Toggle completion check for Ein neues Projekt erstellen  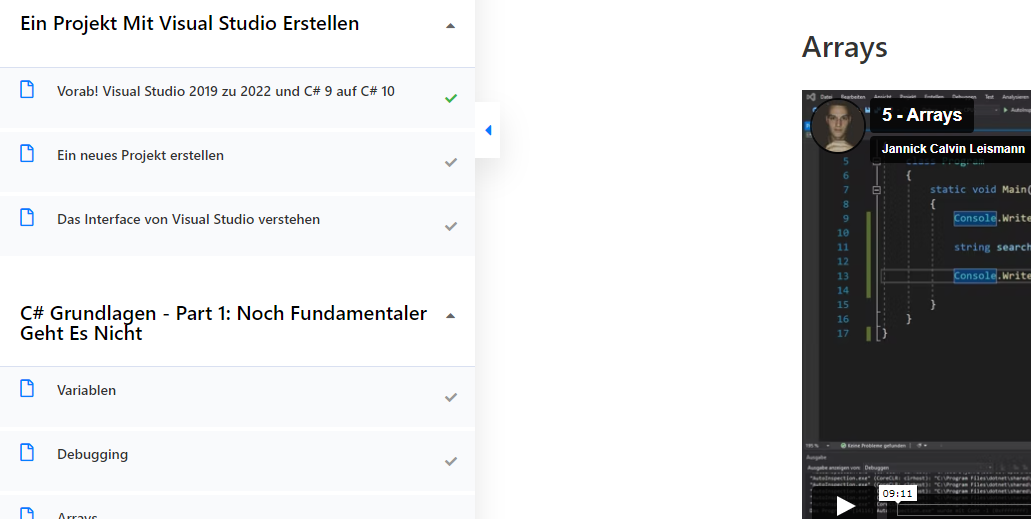(450, 162)
